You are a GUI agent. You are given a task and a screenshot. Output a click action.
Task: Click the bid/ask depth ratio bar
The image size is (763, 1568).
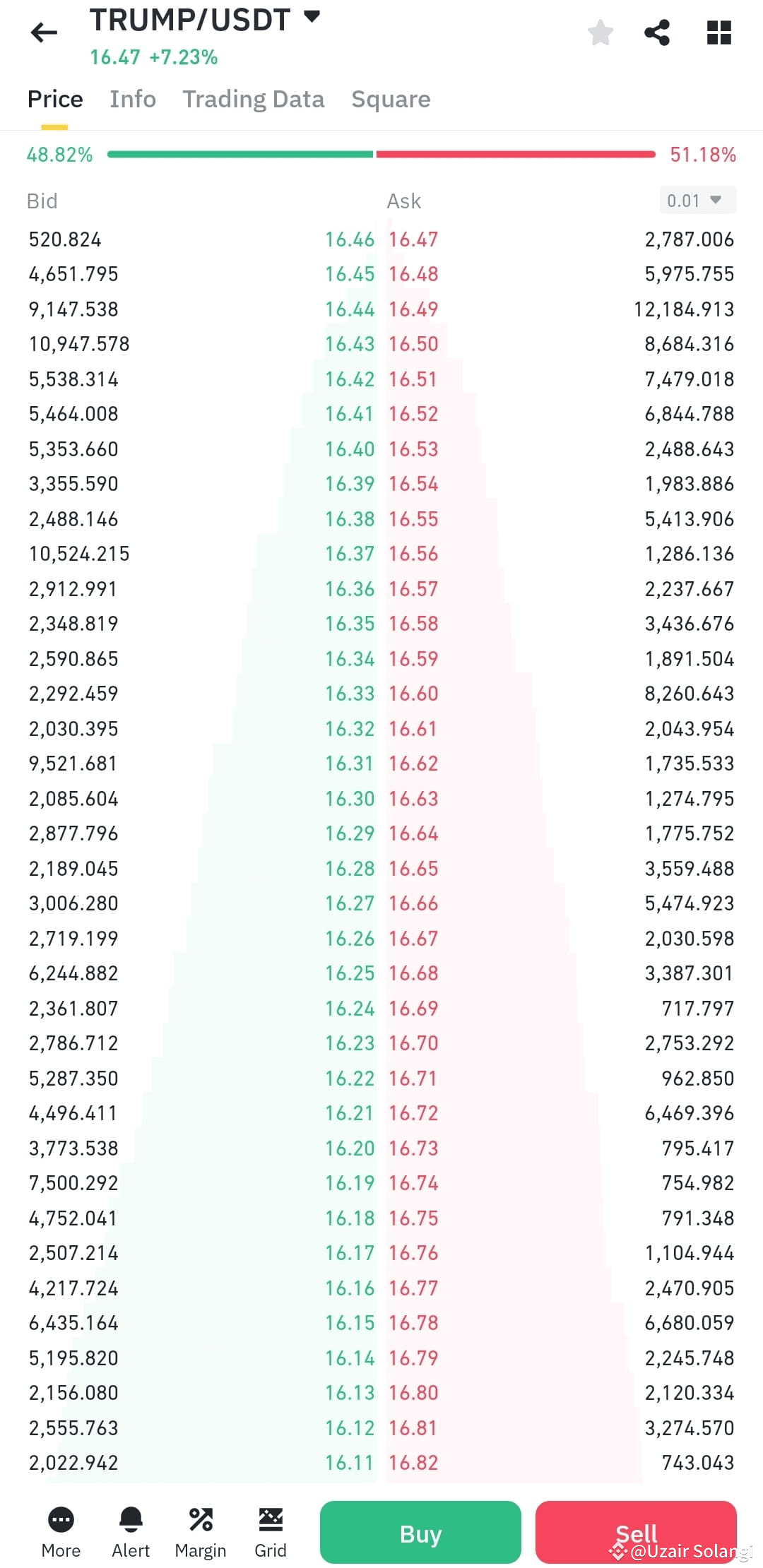point(381,153)
